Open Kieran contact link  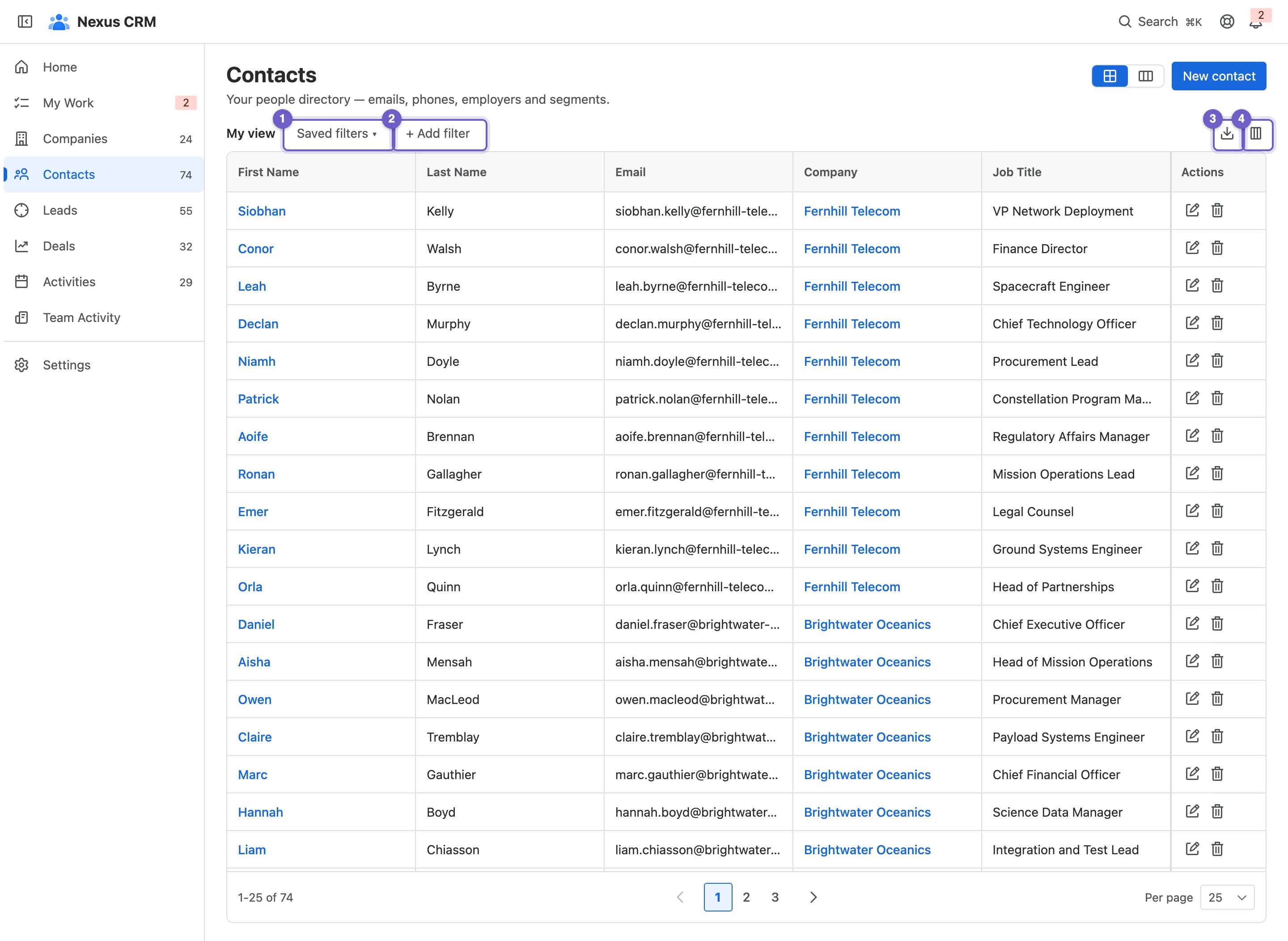[256, 550]
